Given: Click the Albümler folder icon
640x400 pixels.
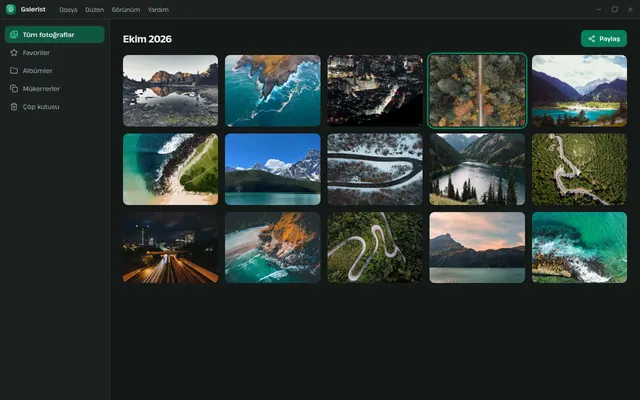Looking at the screenshot, I should click(14, 71).
